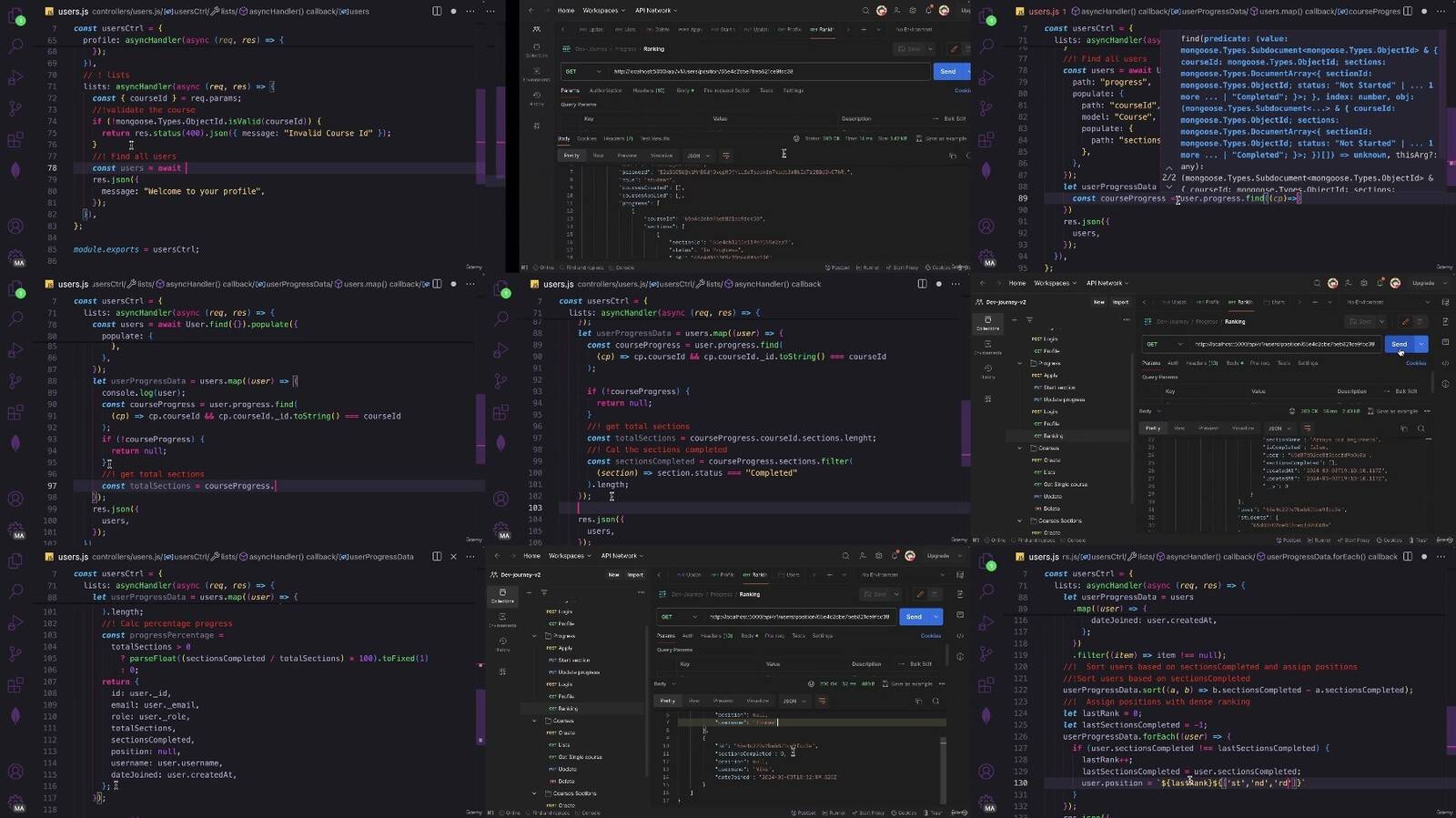Search response in Postman showing createdAt response
Image resolution: width=1456 pixels, height=818 pixels.
[1421, 428]
